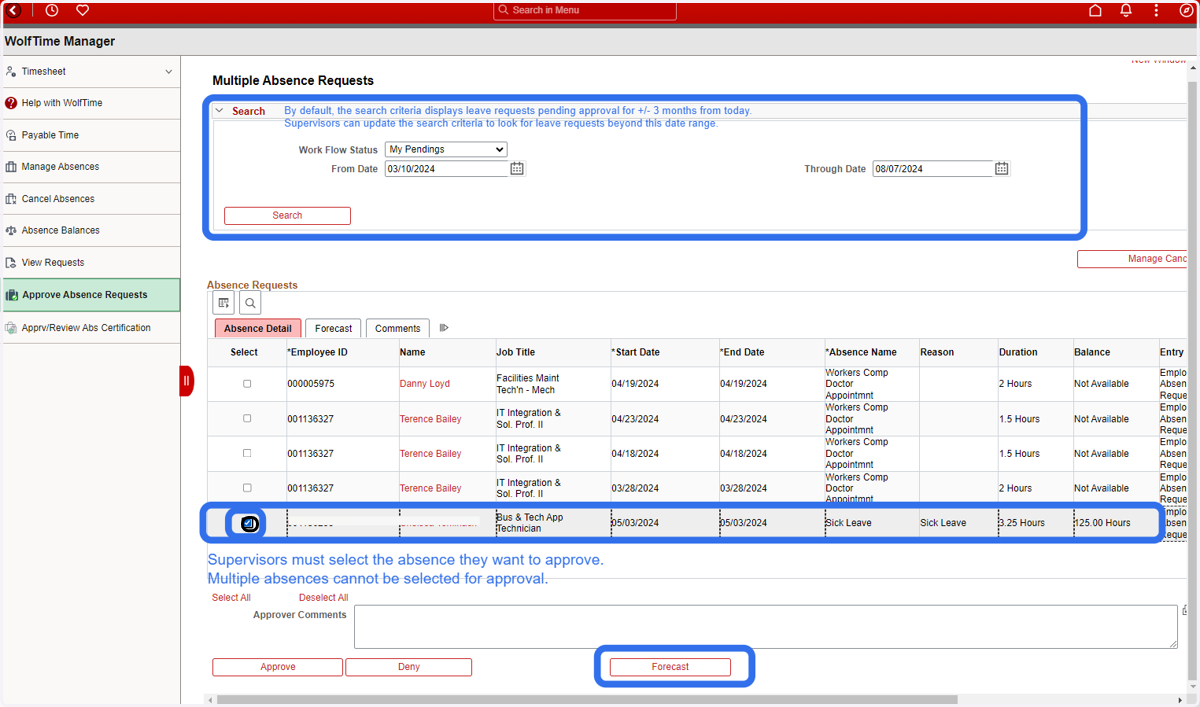Toggle the Sick Leave row checkbox
The width and height of the screenshot is (1200, 707).
click(249, 523)
